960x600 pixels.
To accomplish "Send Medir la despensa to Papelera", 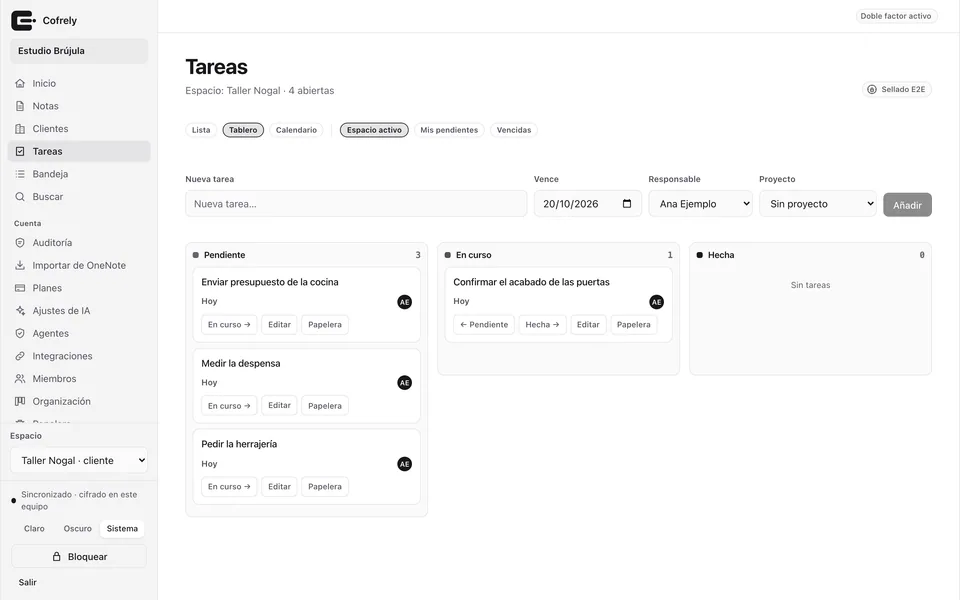I will pyautogui.click(x=324, y=405).
